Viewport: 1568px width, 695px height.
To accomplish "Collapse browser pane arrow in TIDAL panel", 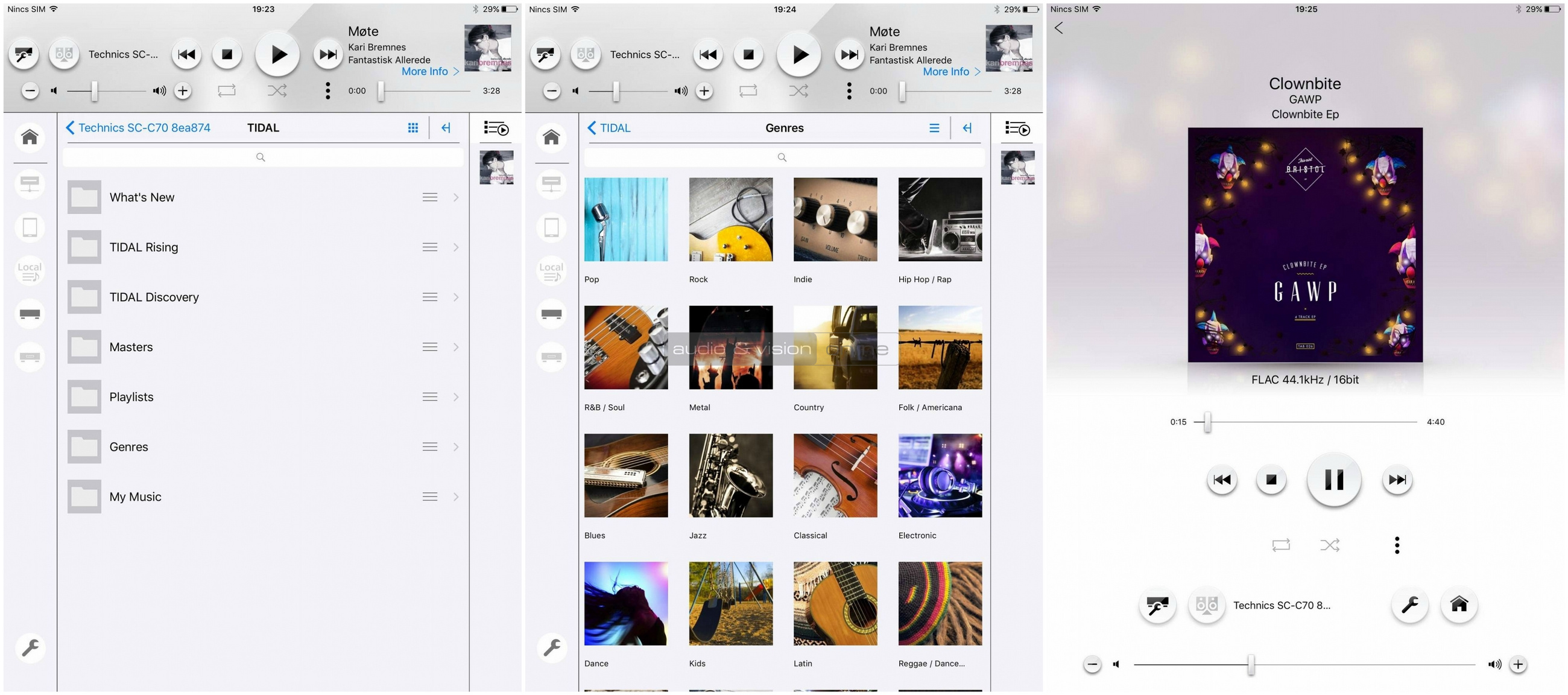I will (446, 128).
